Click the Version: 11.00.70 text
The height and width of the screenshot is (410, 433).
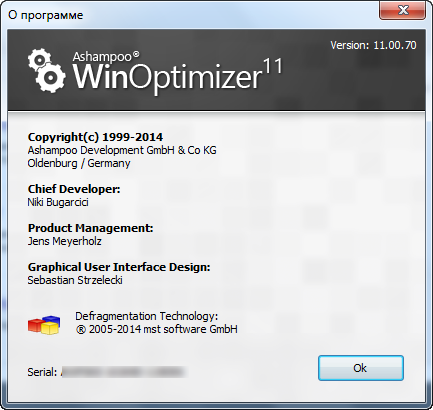click(373, 45)
